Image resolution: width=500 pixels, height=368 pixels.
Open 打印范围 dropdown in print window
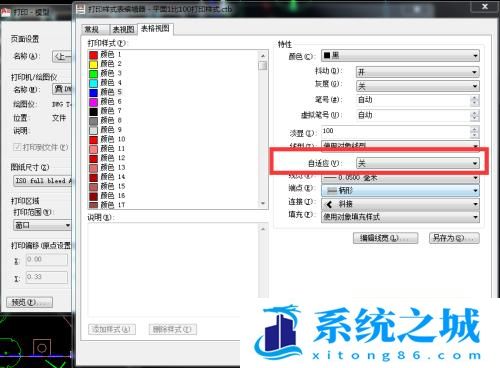[42, 225]
